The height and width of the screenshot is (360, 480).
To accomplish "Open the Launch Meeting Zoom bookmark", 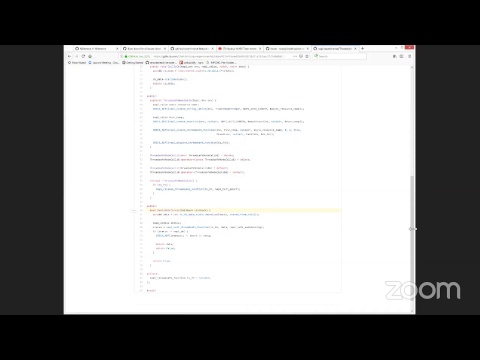I will [x=104, y=63].
